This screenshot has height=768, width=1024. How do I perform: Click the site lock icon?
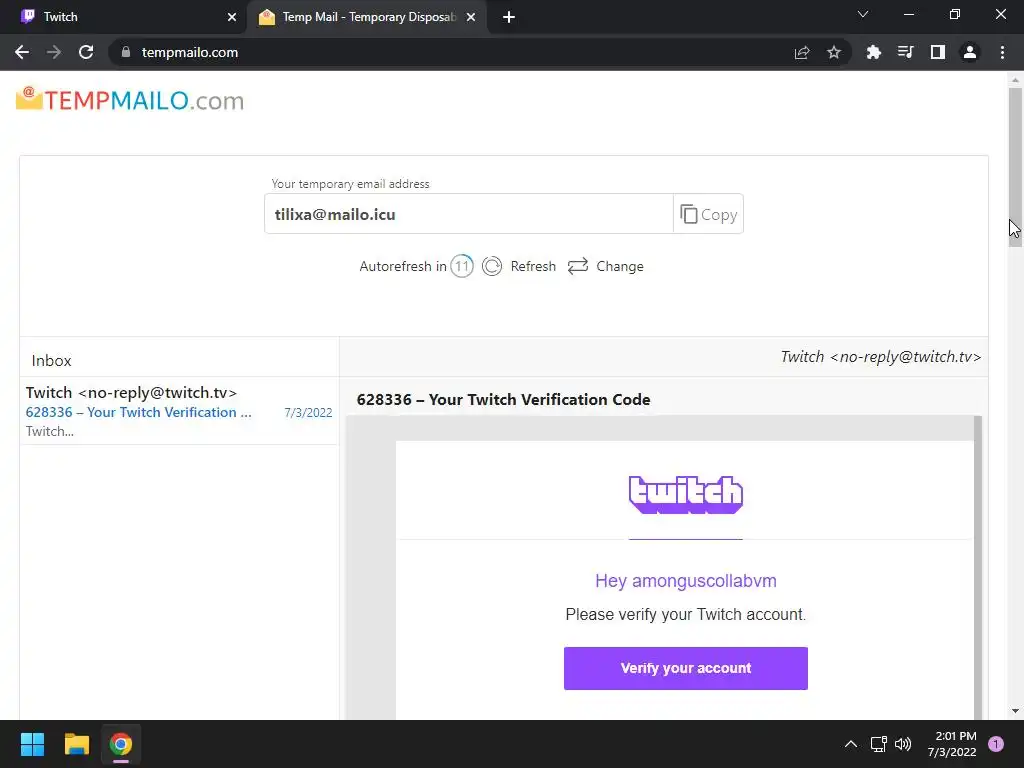click(x=126, y=52)
